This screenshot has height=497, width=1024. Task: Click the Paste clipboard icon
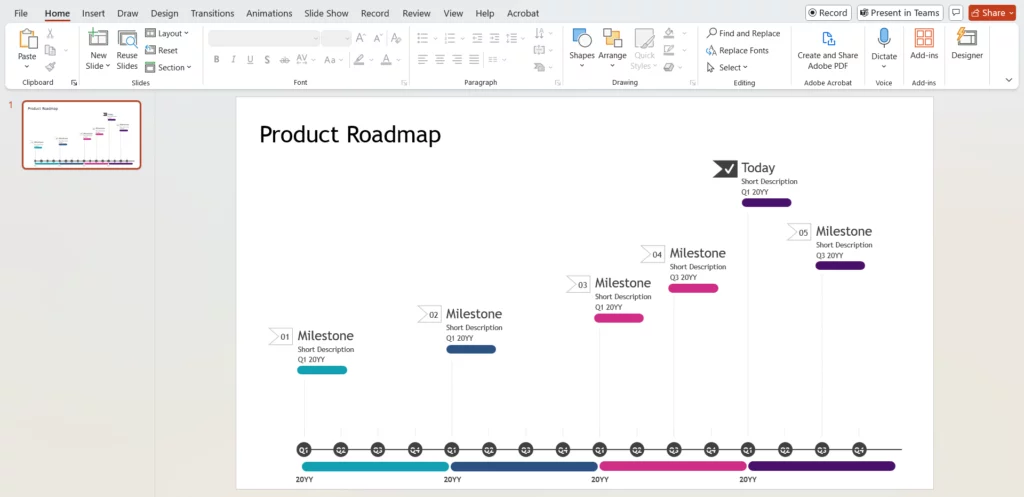[x=27, y=40]
